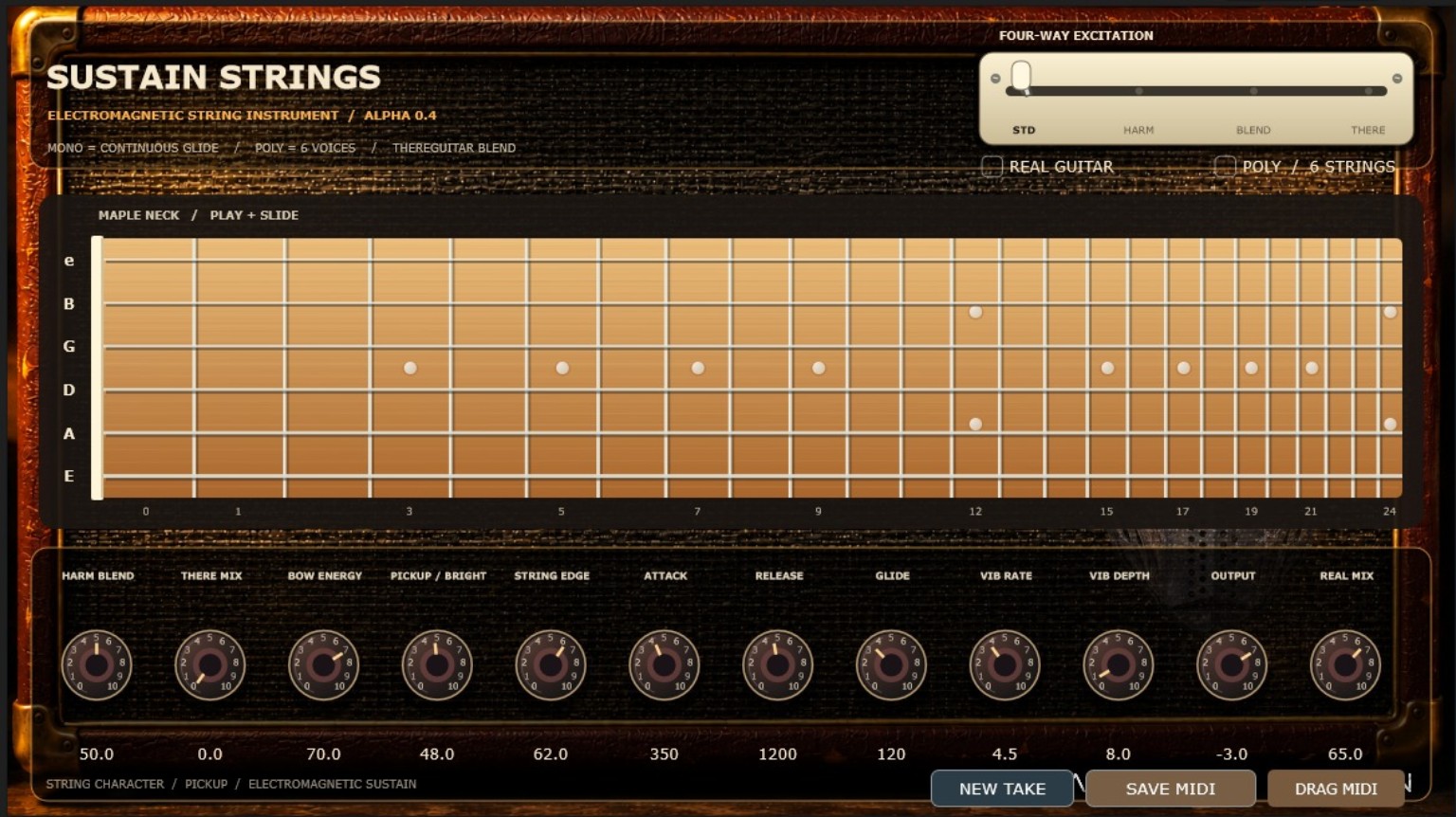This screenshot has width=1456, height=817.
Task: Click the FOUR-WAY EXCITATION heading
Action: point(1076,35)
